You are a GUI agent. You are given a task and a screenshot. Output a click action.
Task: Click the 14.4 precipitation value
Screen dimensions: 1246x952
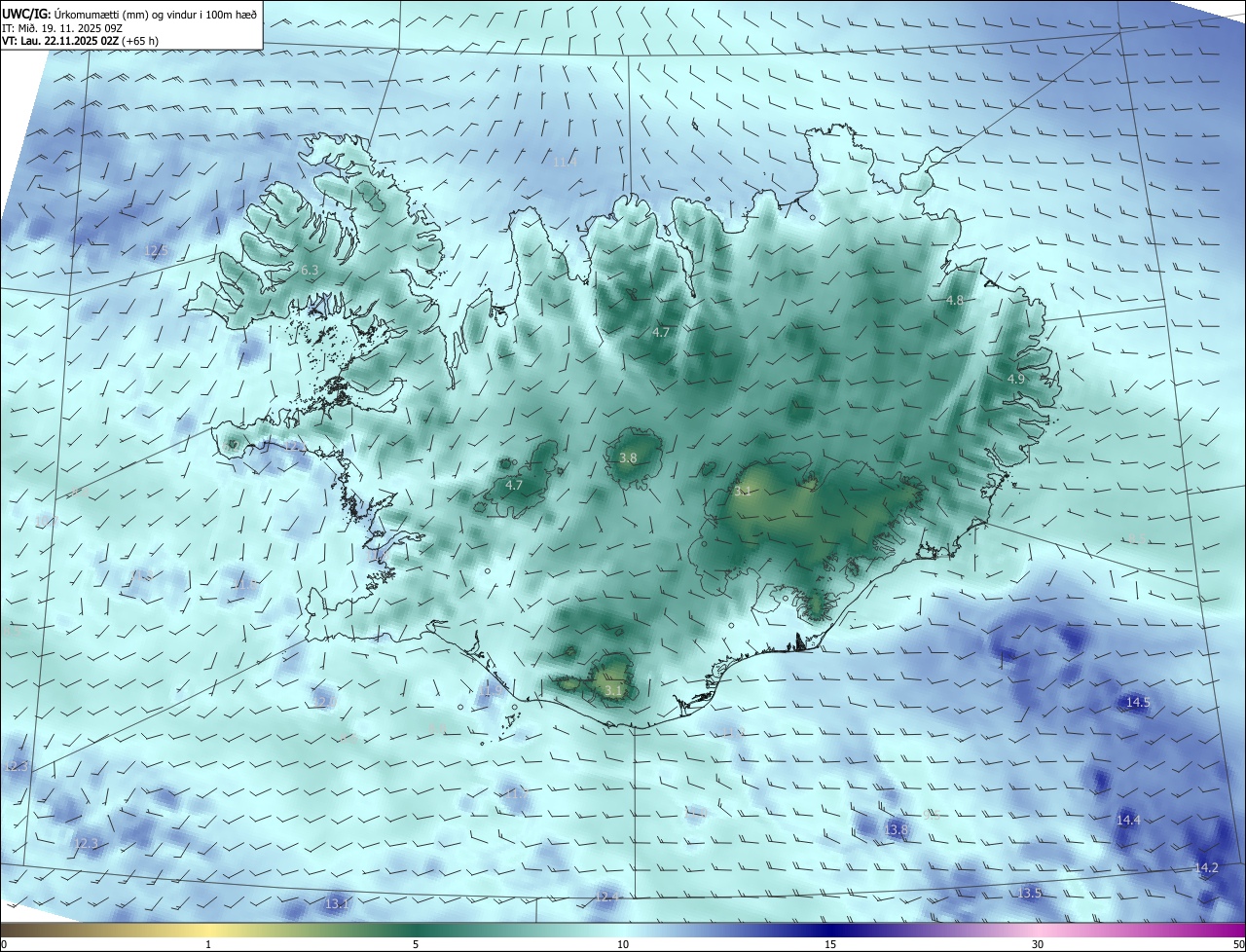tap(1128, 821)
